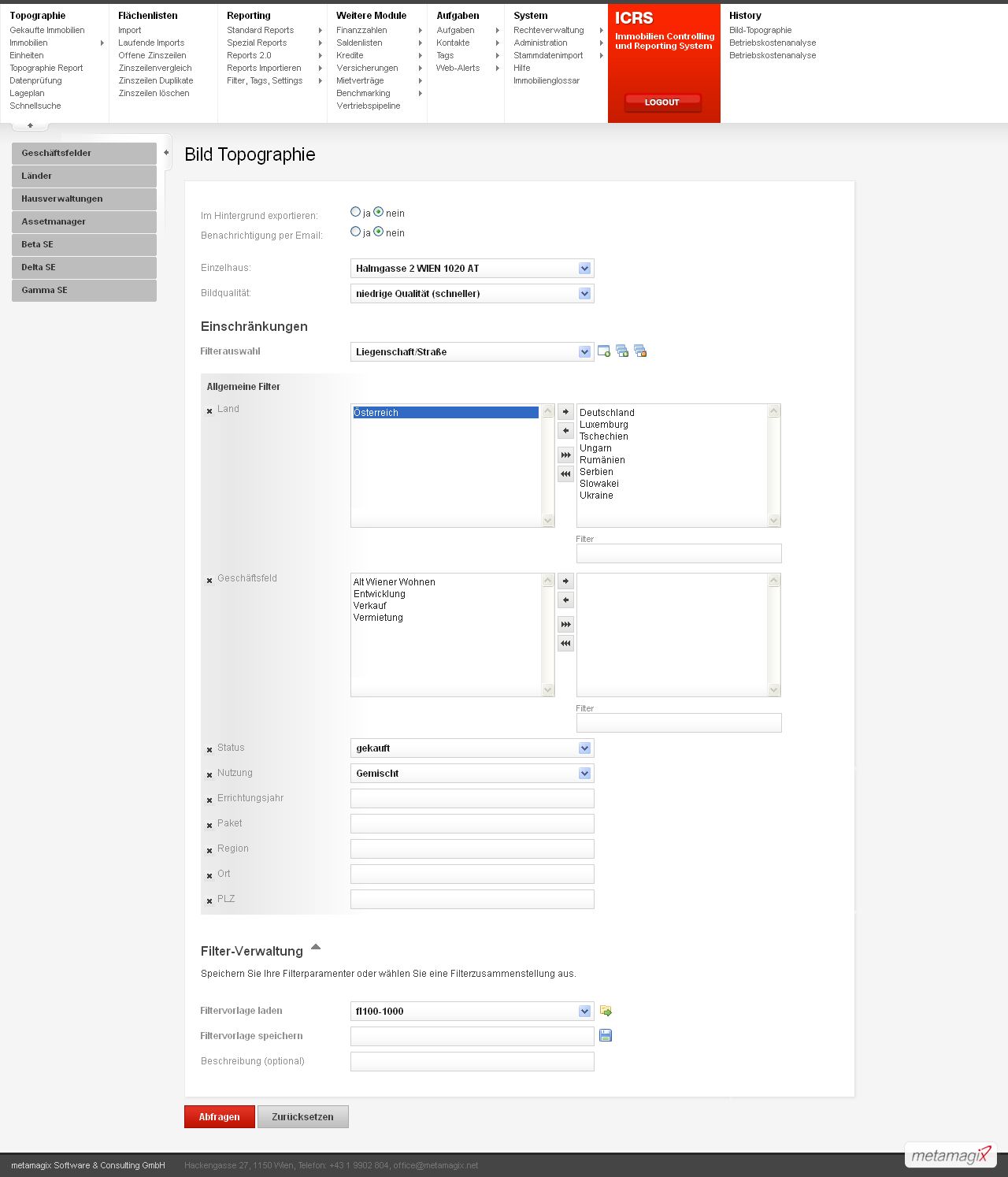Open the Filtervorlage laden dropdown showing fl100-1000

(x=472, y=1012)
